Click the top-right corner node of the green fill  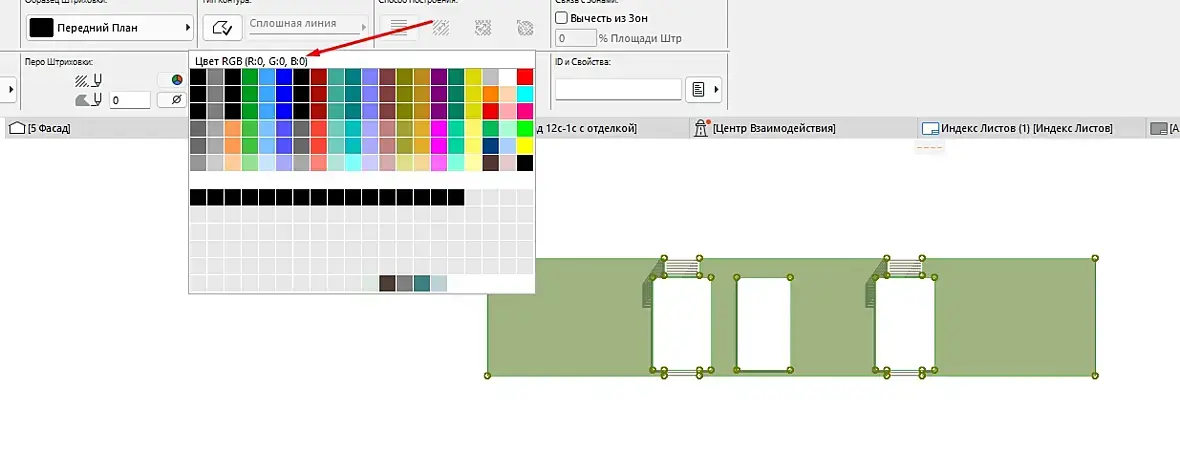pyautogui.click(x=1095, y=258)
